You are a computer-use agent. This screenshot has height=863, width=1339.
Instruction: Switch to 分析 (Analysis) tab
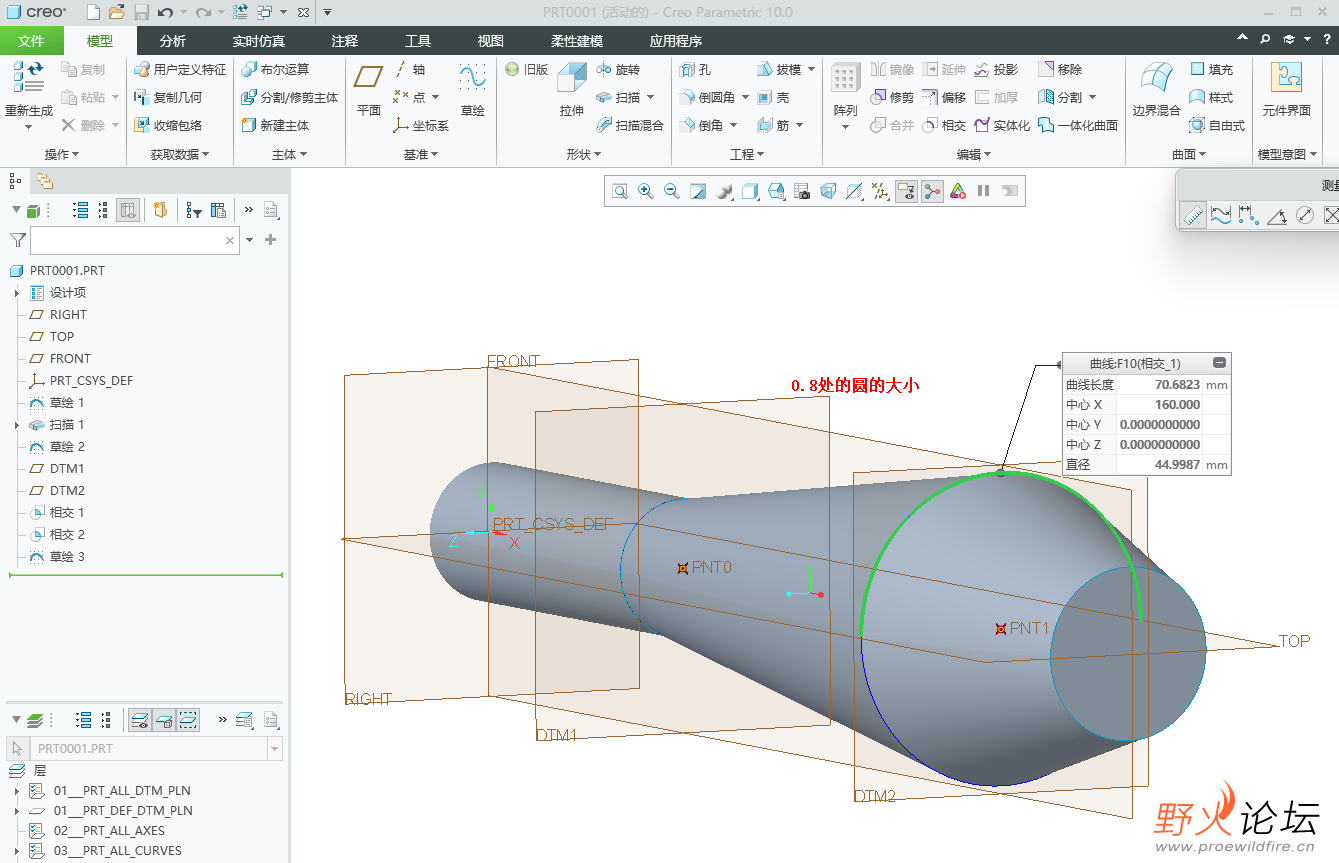click(172, 41)
